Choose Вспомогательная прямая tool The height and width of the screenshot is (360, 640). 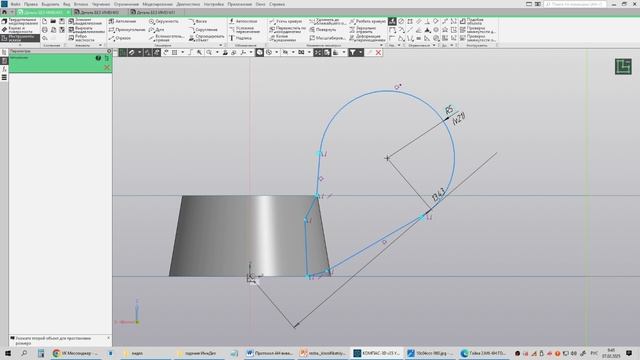167,38
